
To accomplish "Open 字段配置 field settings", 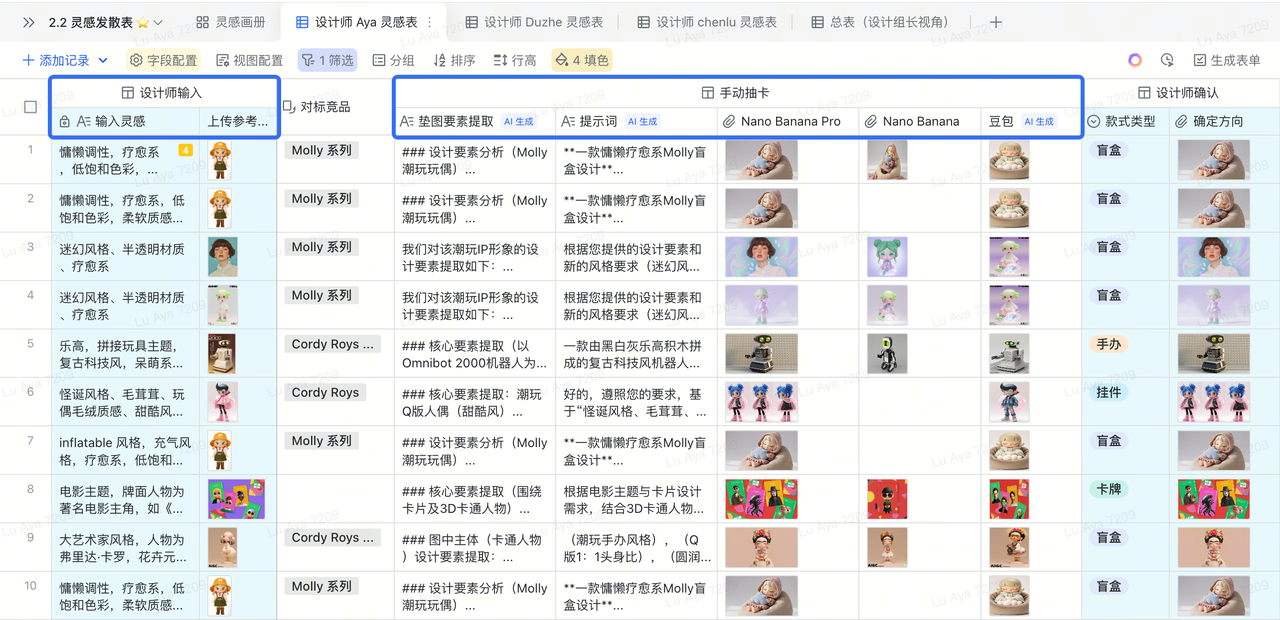I will pos(163,60).
